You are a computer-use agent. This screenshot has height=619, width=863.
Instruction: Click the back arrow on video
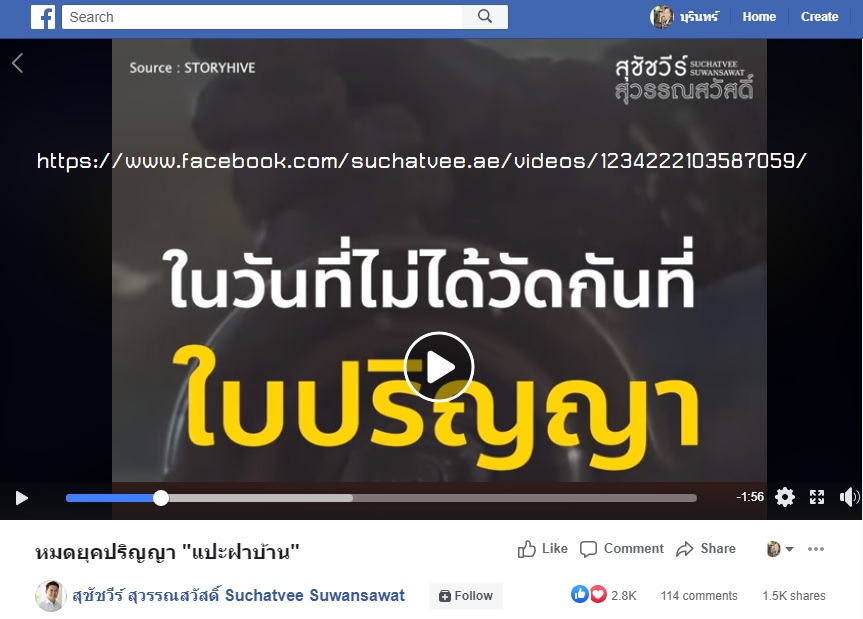click(18, 63)
